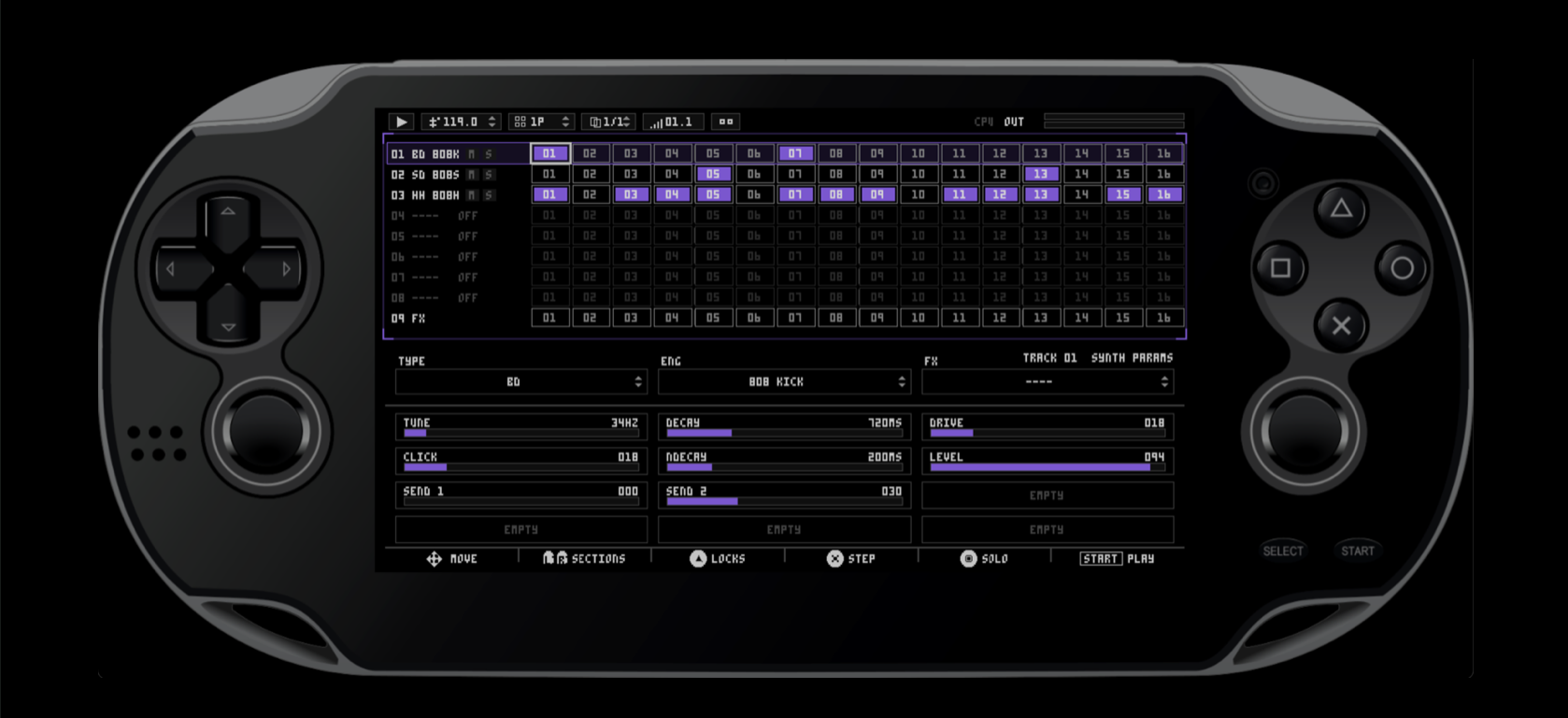Select the 09 FX track row
This screenshot has height=718, width=1568.
point(458,318)
